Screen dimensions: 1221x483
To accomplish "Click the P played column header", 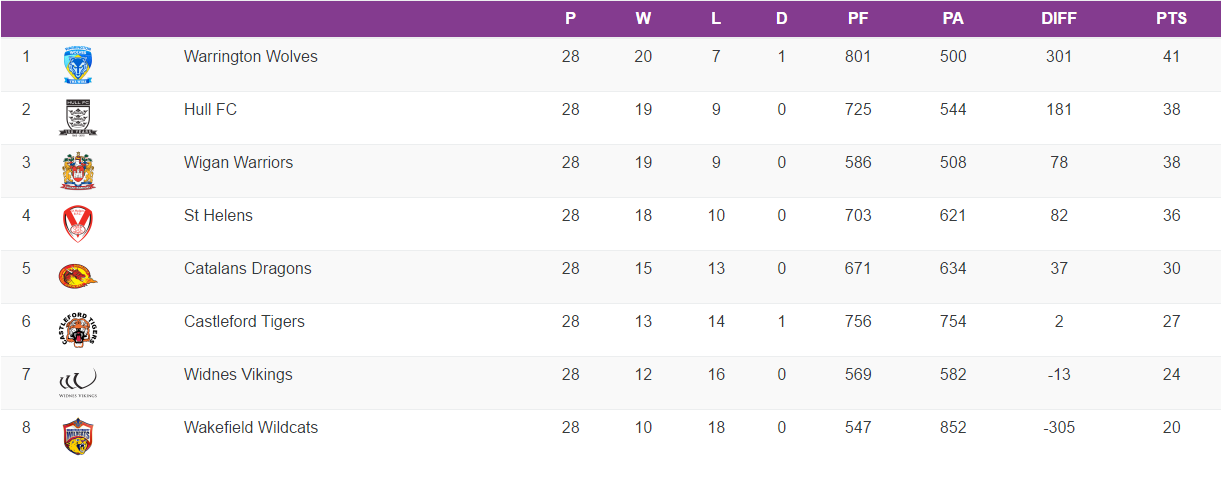I will point(570,18).
